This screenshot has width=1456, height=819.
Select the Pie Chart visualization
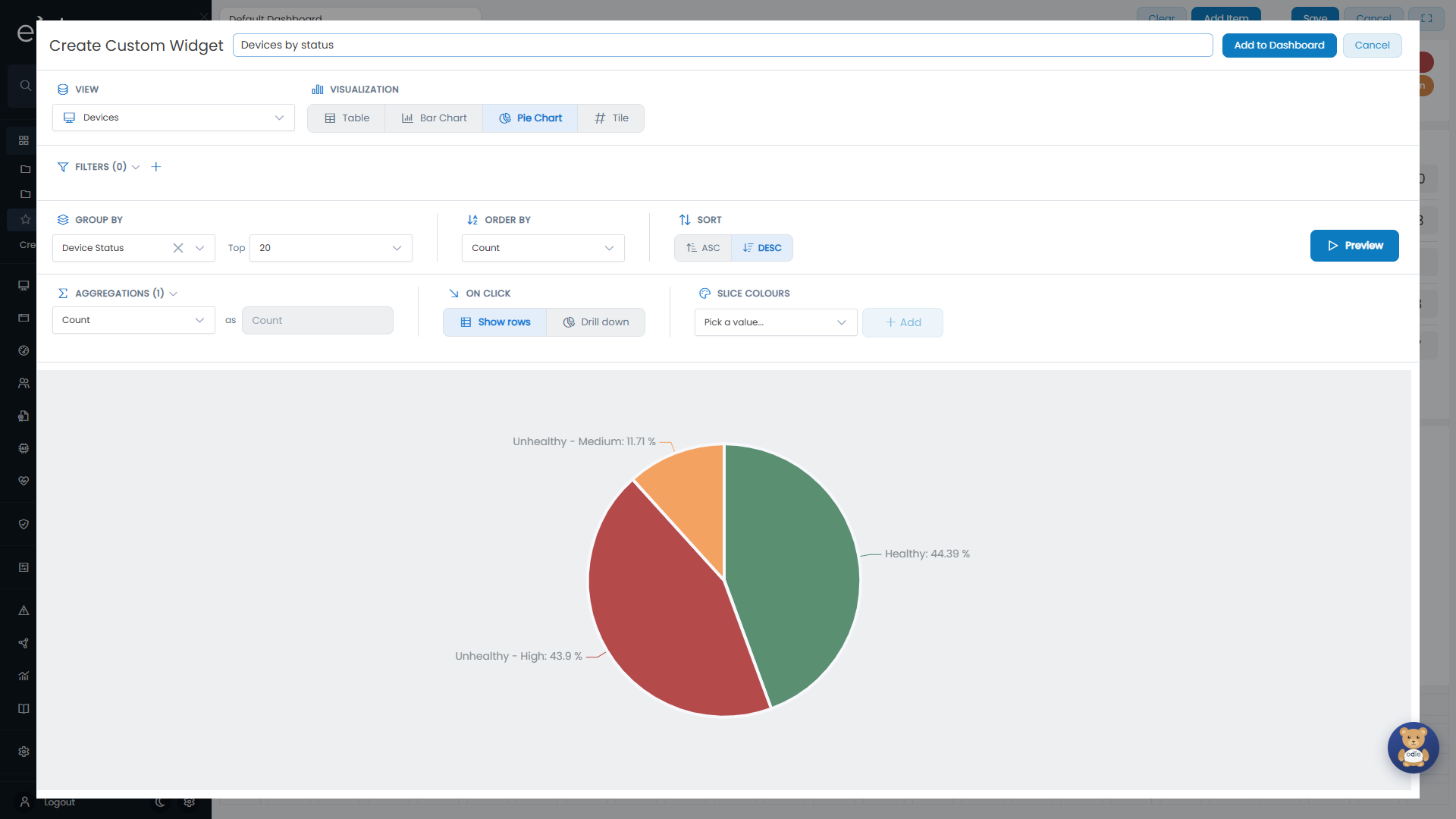click(530, 118)
